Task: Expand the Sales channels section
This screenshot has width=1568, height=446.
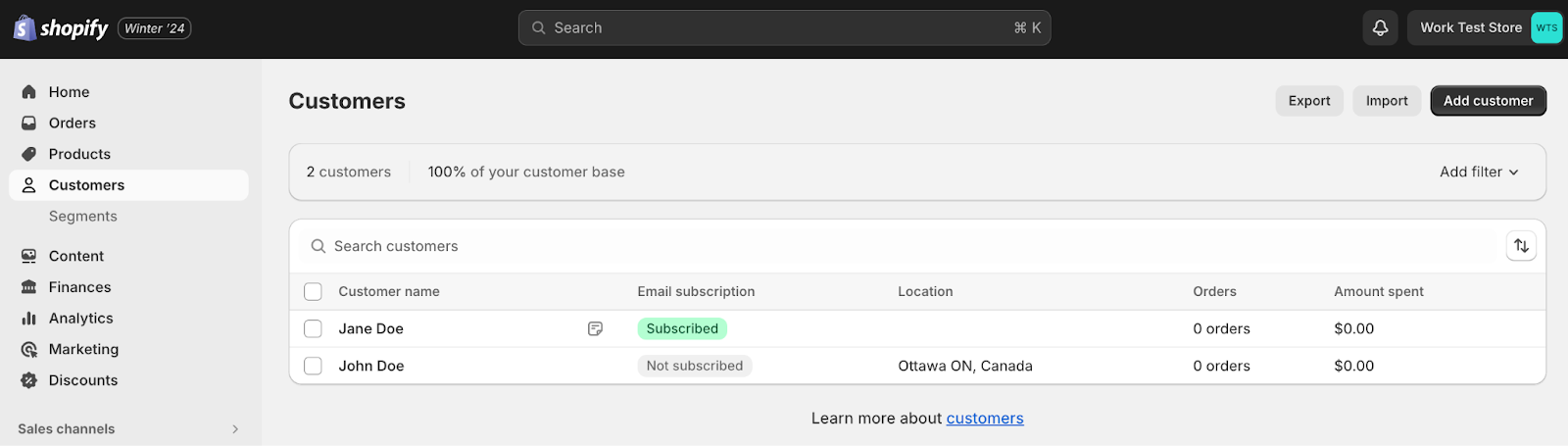Action: [x=235, y=429]
